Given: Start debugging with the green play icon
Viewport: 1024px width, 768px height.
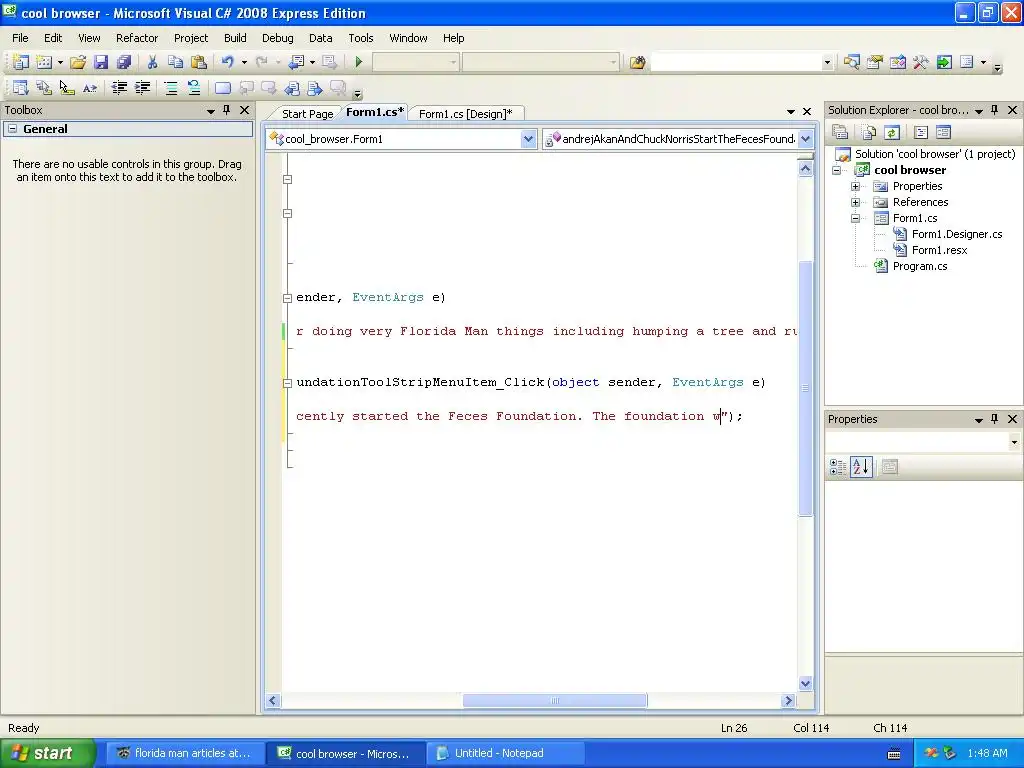Looking at the screenshot, I should point(359,62).
